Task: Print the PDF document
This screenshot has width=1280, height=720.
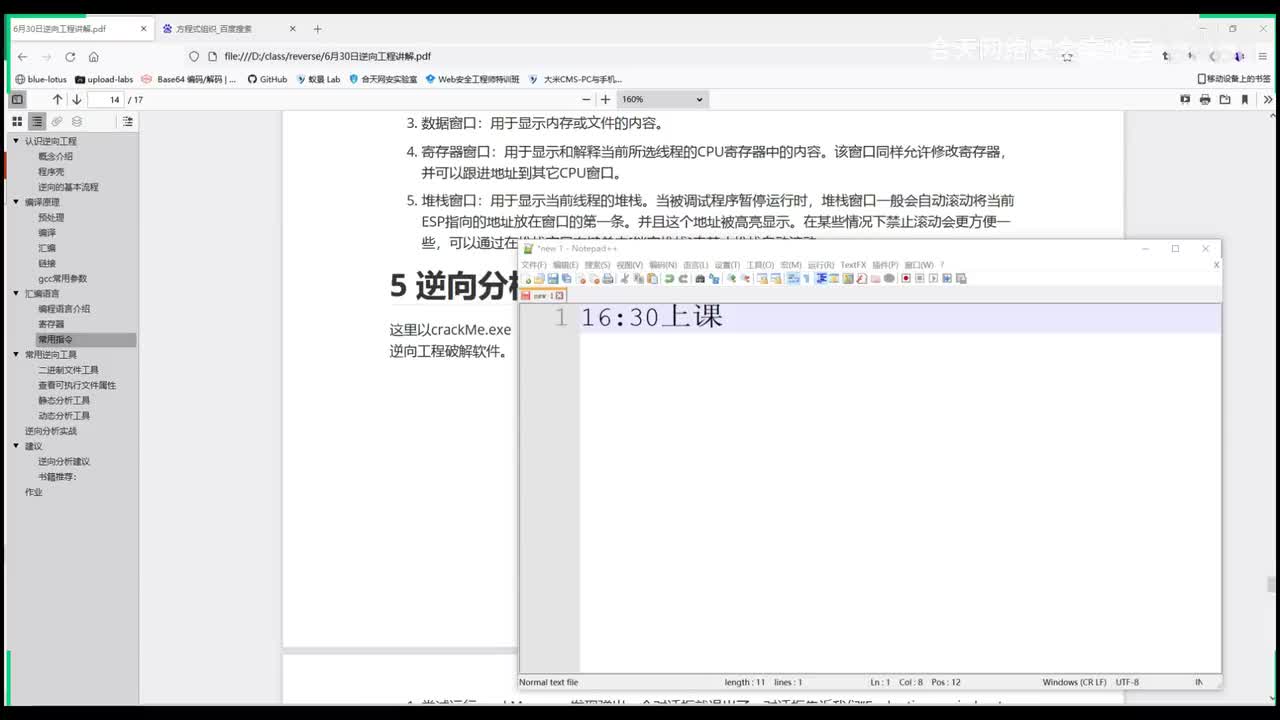Action: [x=1205, y=99]
